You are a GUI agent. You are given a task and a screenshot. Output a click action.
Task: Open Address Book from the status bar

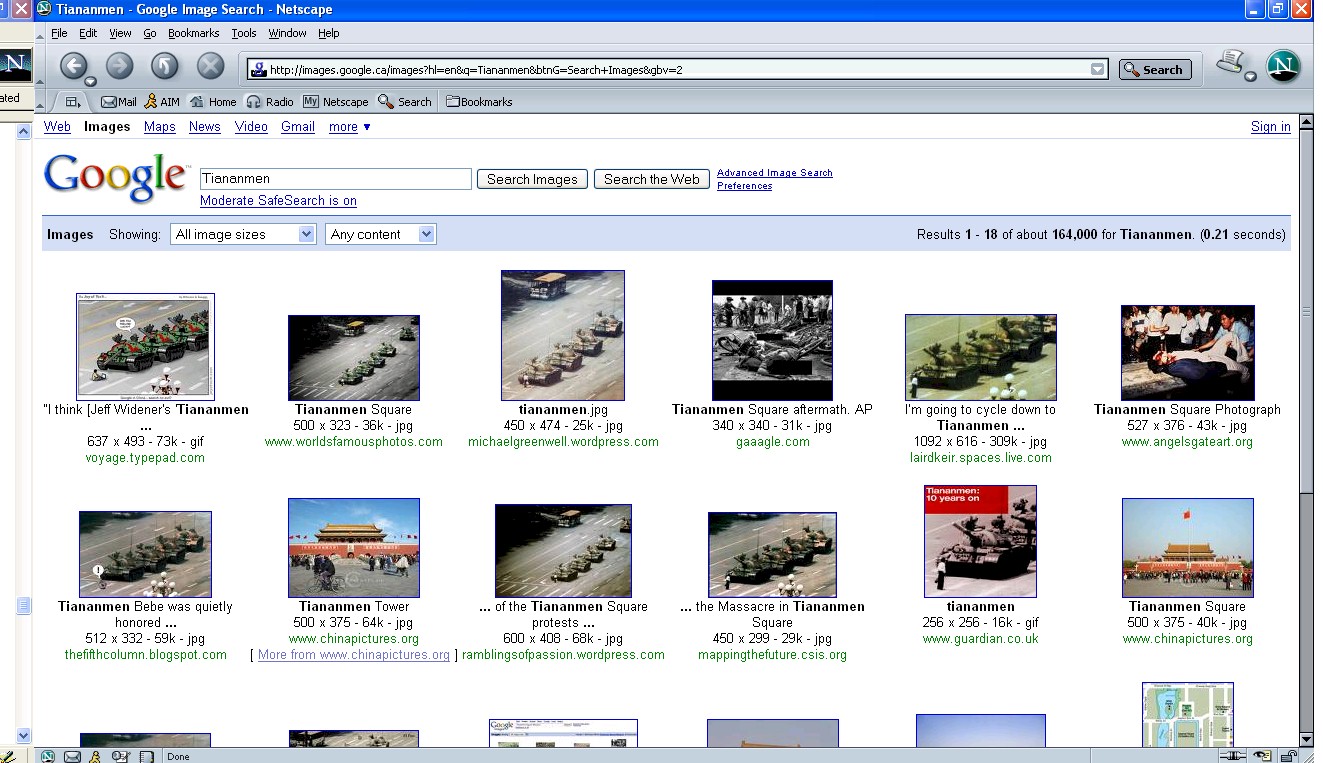tap(145, 756)
